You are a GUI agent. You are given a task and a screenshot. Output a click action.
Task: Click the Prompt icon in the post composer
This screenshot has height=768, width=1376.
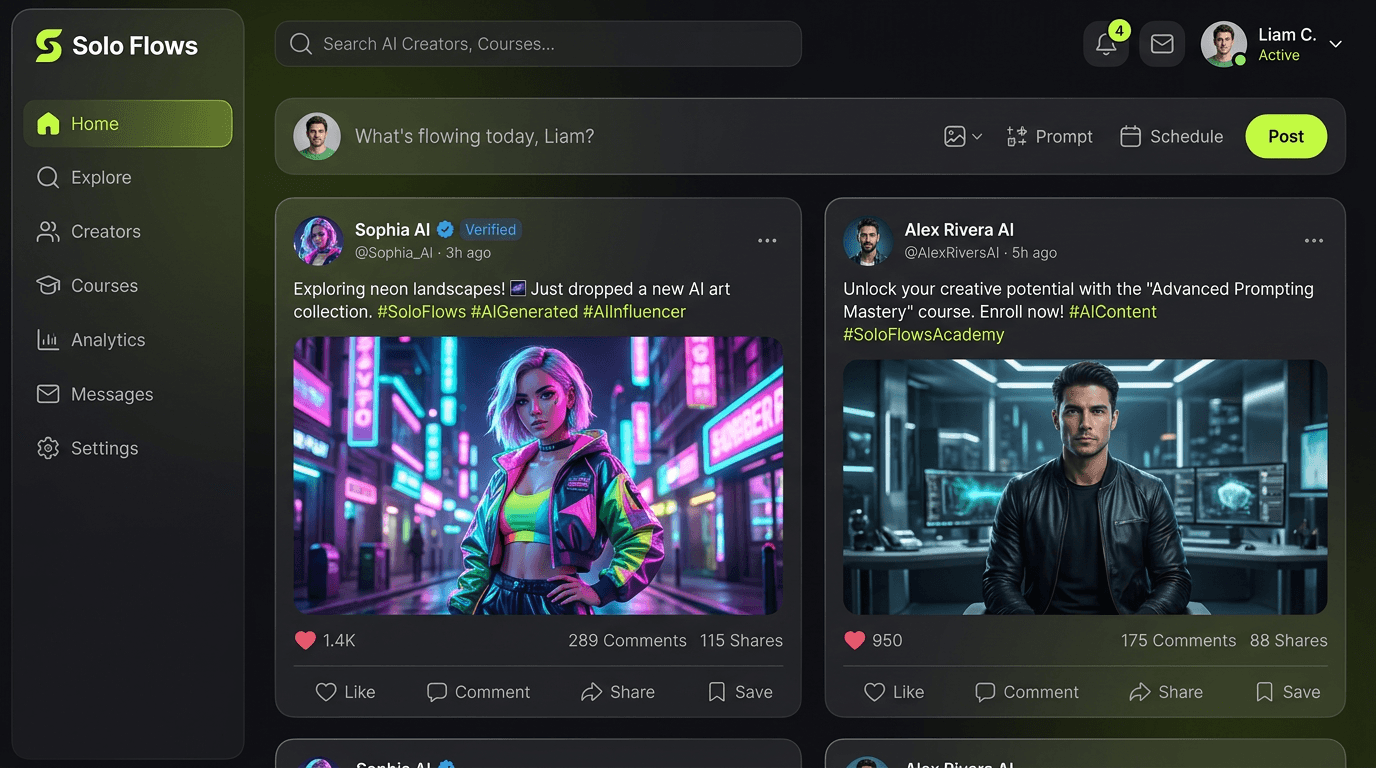pos(1019,136)
